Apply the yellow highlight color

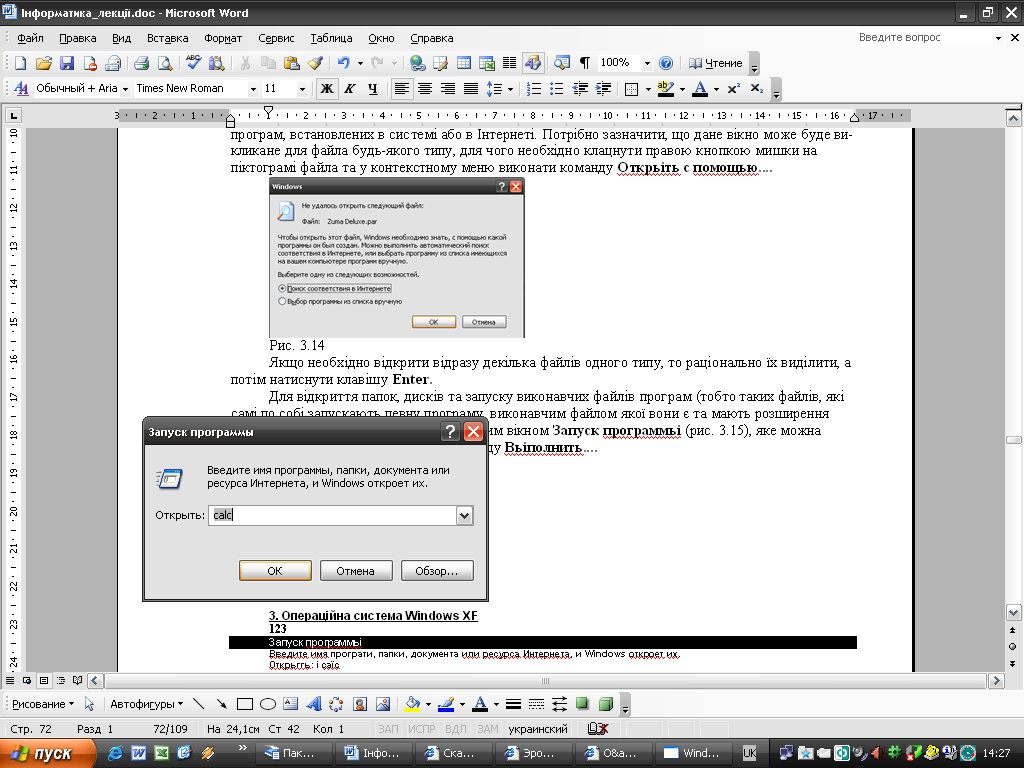click(665, 89)
